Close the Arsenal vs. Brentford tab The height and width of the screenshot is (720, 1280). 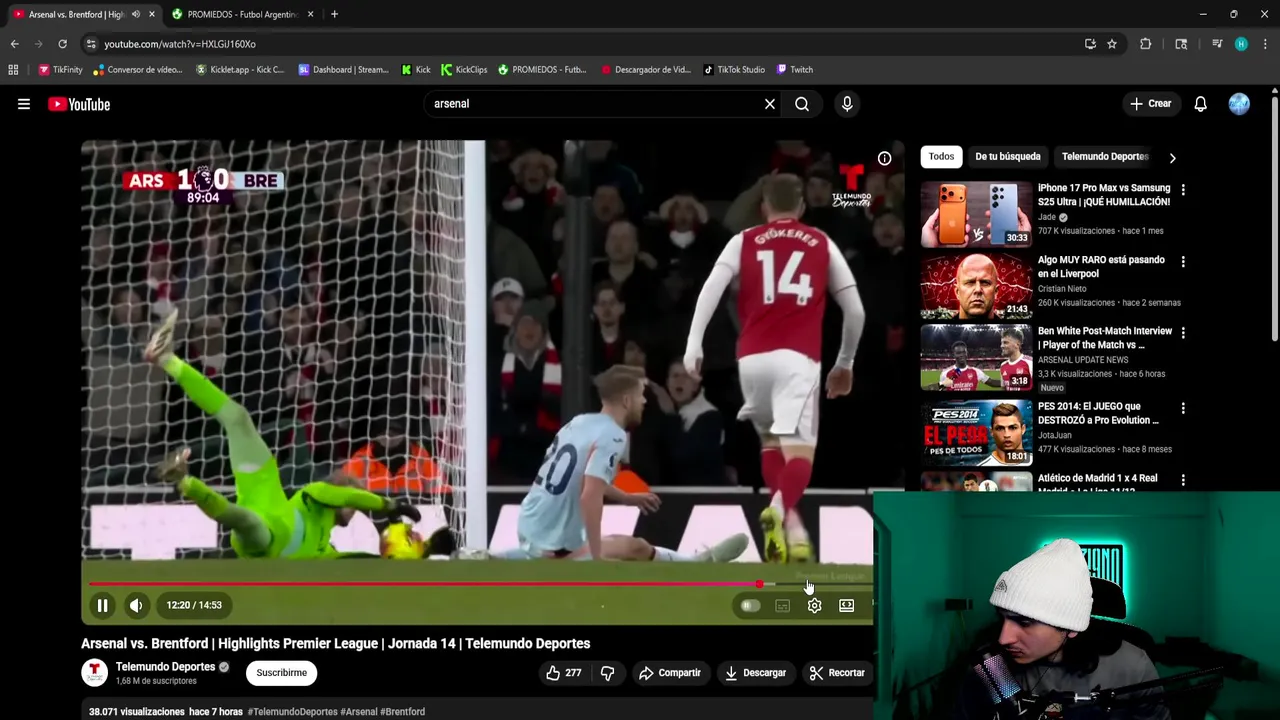coord(152,14)
